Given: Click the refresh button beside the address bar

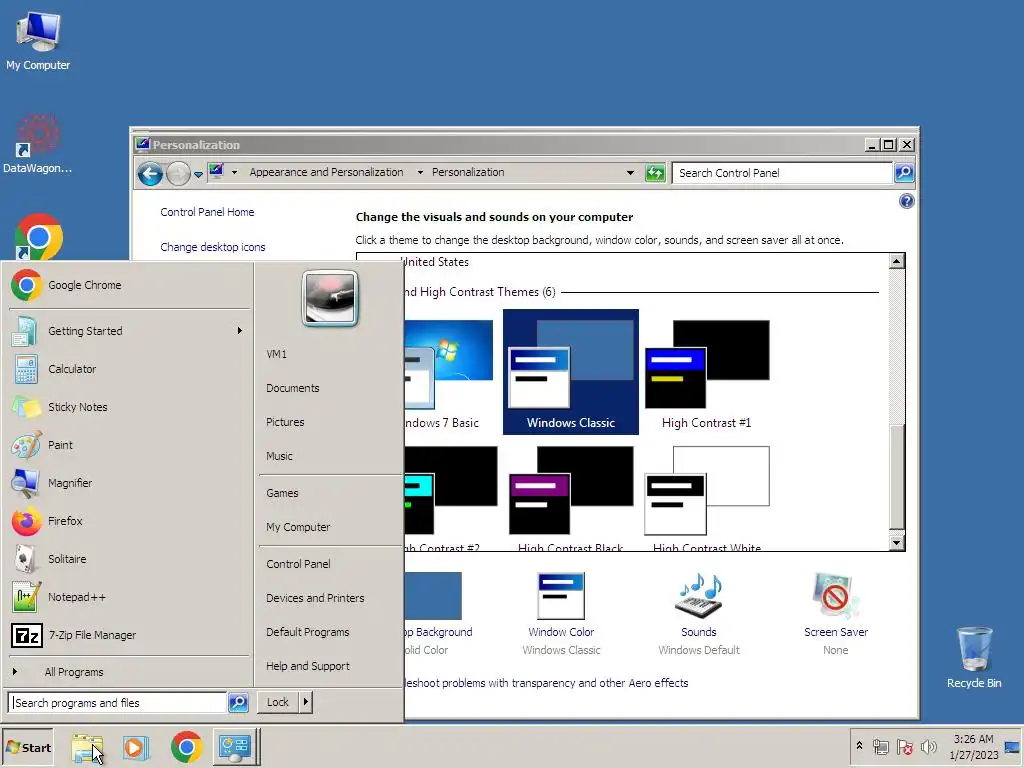Looking at the screenshot, I should point(654,173).
